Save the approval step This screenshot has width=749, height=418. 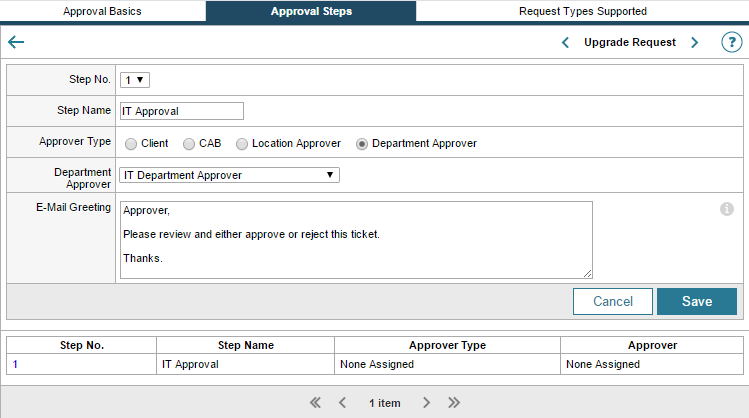tap(696, 301)
